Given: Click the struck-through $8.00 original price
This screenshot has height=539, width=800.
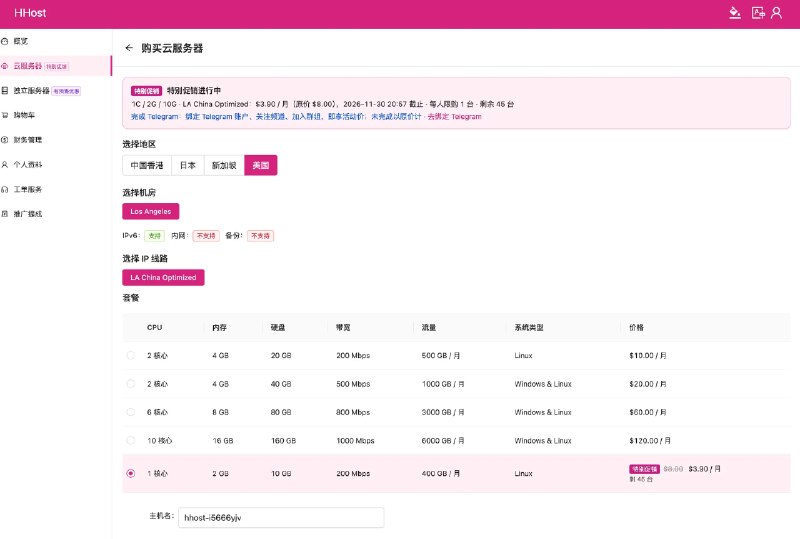Looking at the screenshot, I should [x=673, y=469].
